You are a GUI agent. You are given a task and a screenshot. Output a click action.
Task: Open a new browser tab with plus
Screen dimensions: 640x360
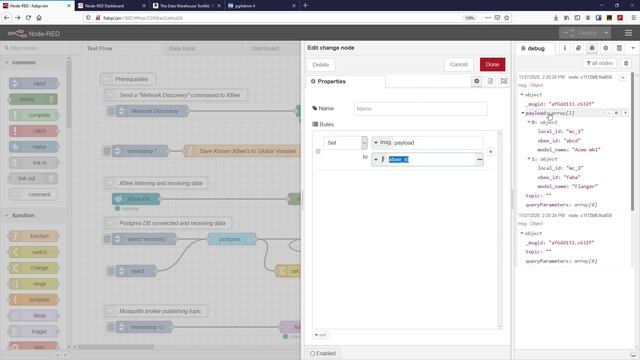(305, 6)
